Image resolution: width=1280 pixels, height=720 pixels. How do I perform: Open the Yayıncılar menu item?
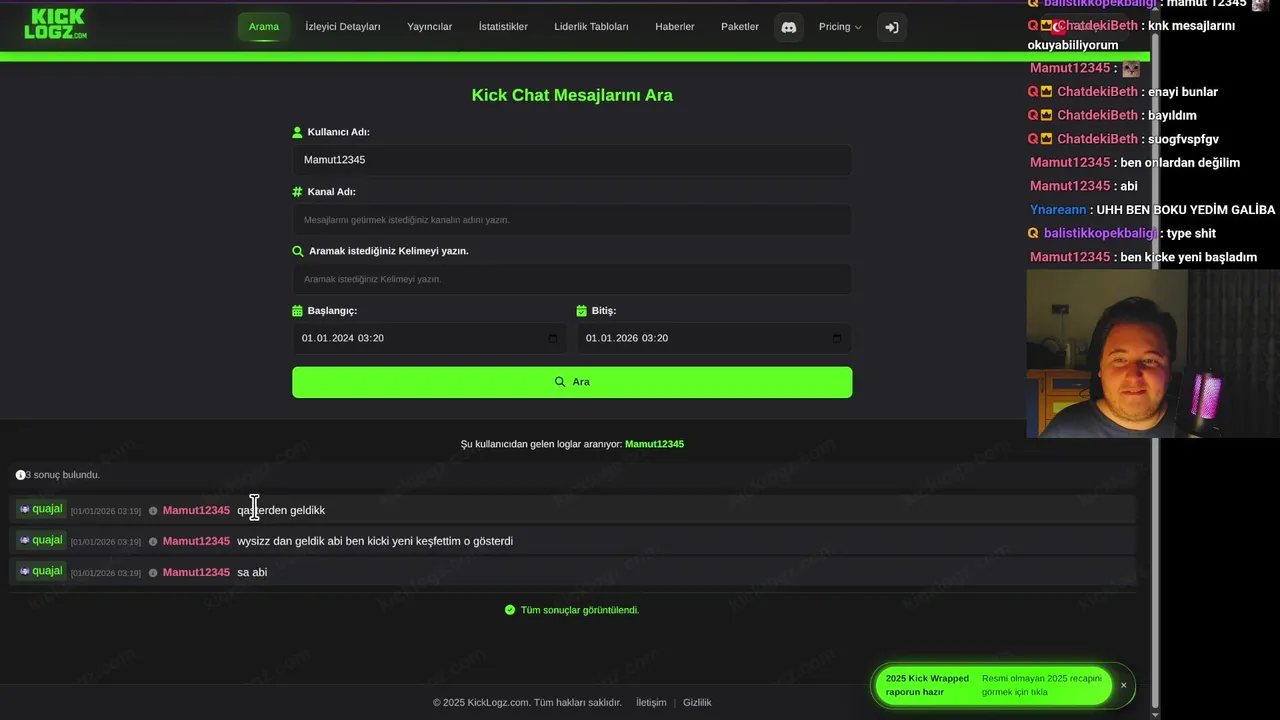pos(430,27)
